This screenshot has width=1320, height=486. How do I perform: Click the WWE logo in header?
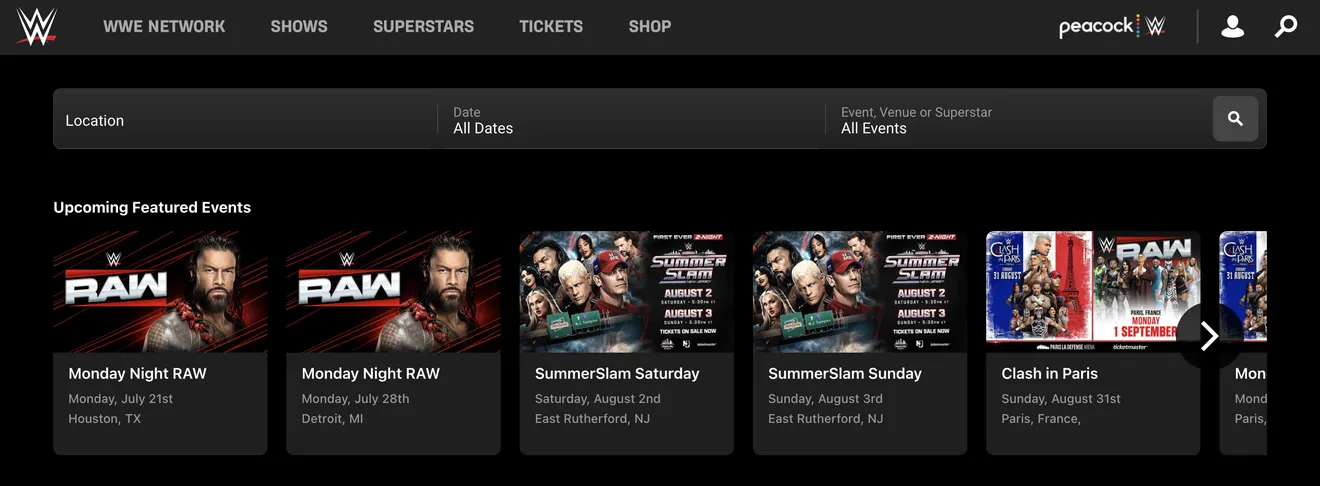(36, 27)
